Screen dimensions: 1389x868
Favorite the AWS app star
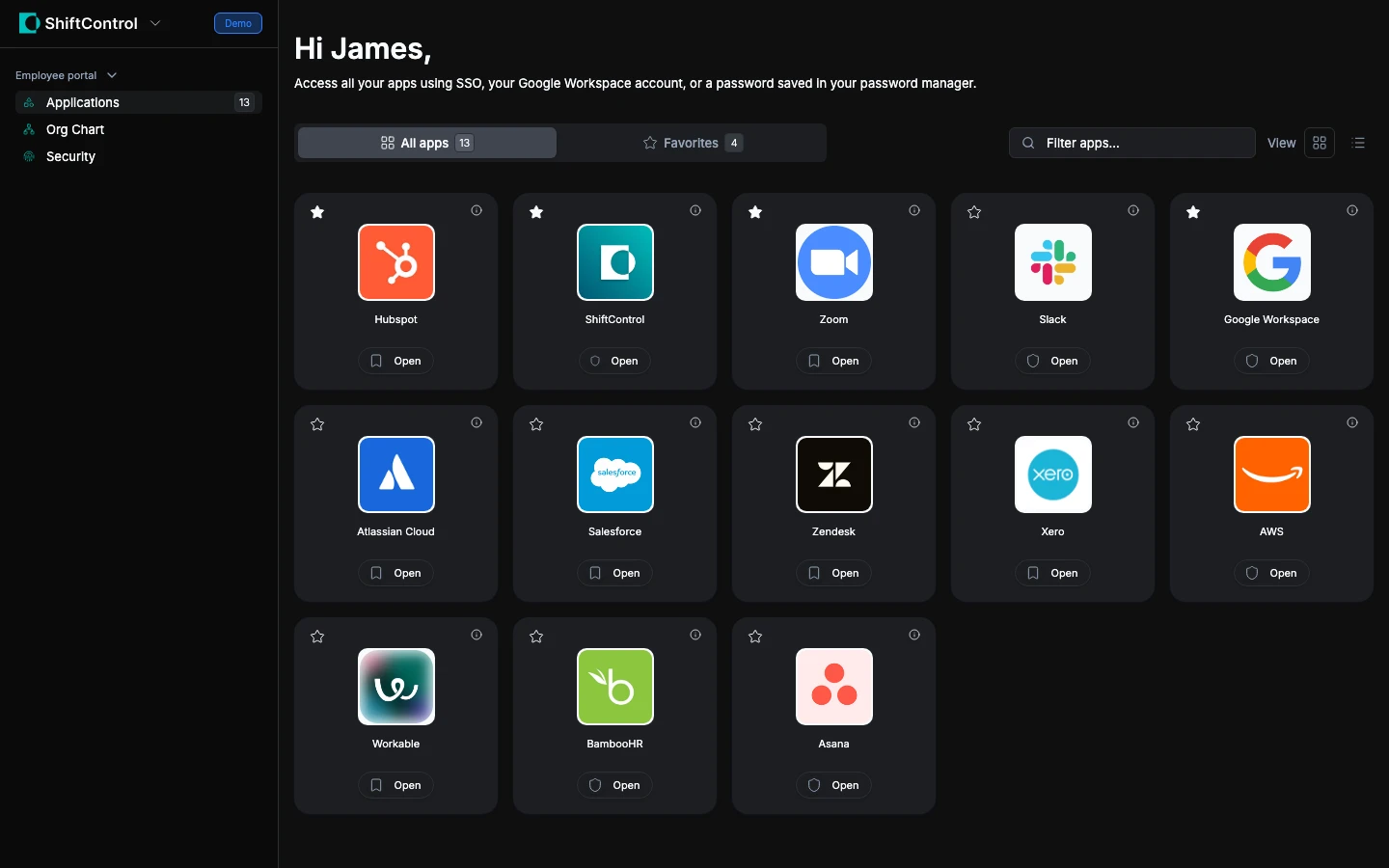coord(1193,424)
